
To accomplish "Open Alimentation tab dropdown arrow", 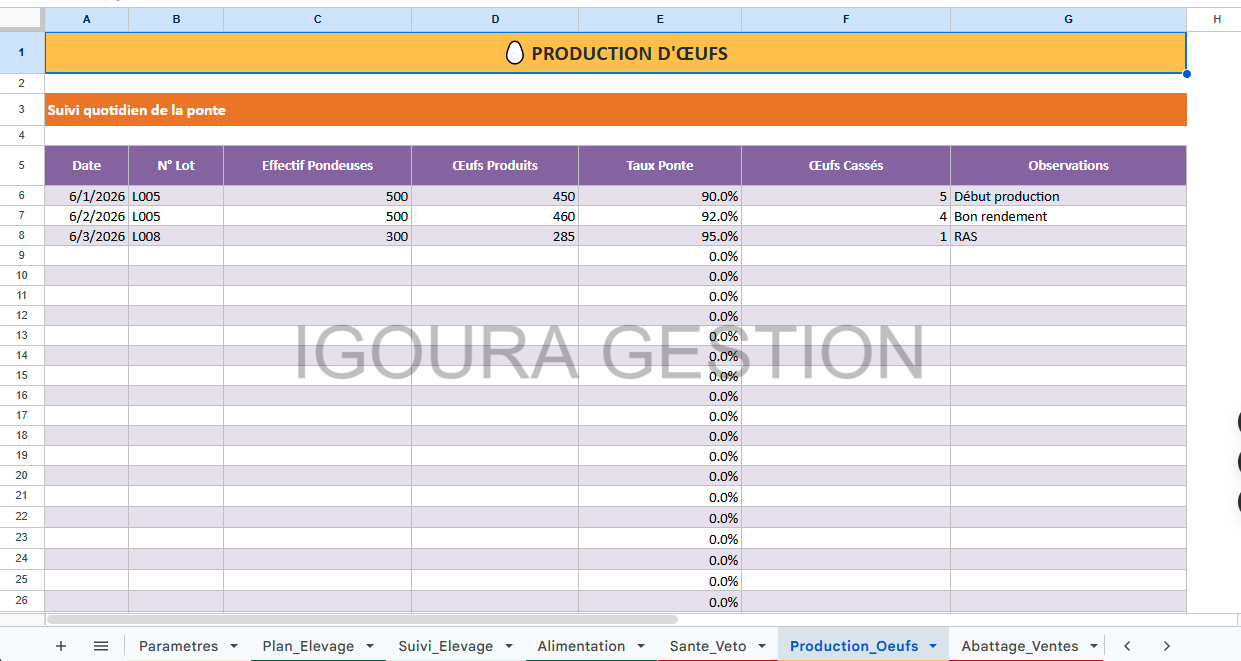I will coord(641,646).
